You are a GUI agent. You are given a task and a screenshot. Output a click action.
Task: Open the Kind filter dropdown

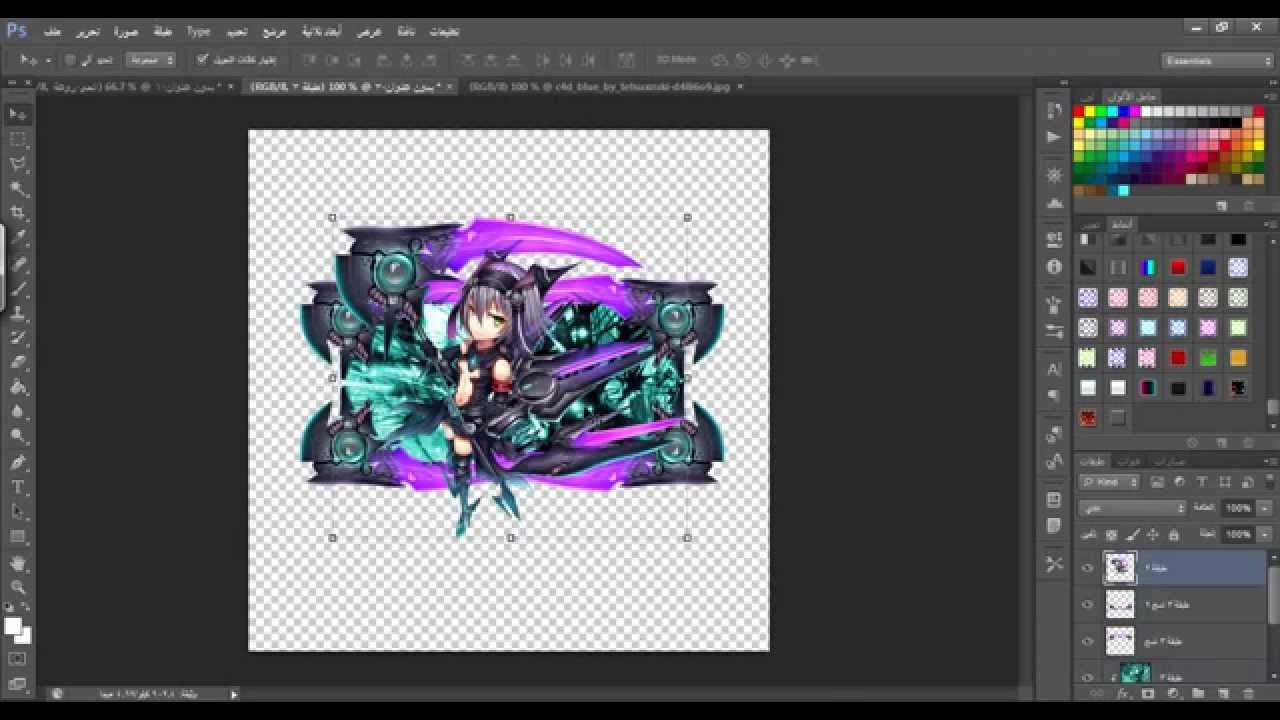(1110, 482)
